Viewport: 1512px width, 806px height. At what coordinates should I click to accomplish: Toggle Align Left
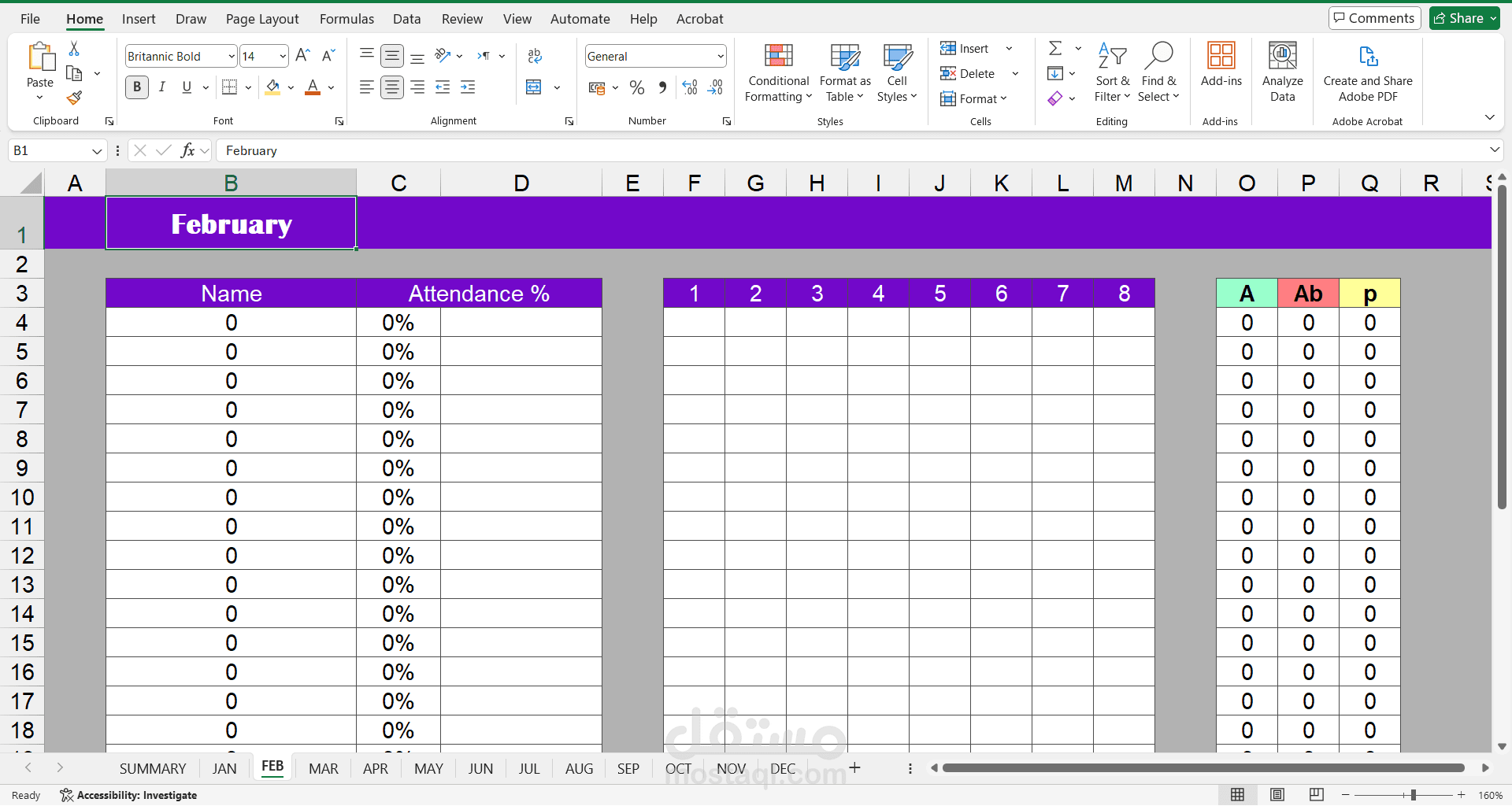pyautogui.click(x=366, y=87)
